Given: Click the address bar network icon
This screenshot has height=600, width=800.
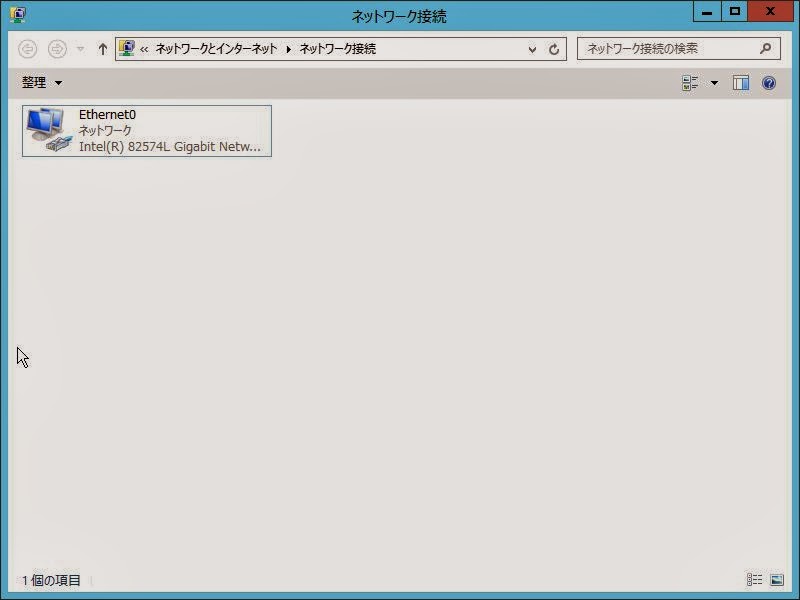Looking at the screenshot, I should pos(127,48).
